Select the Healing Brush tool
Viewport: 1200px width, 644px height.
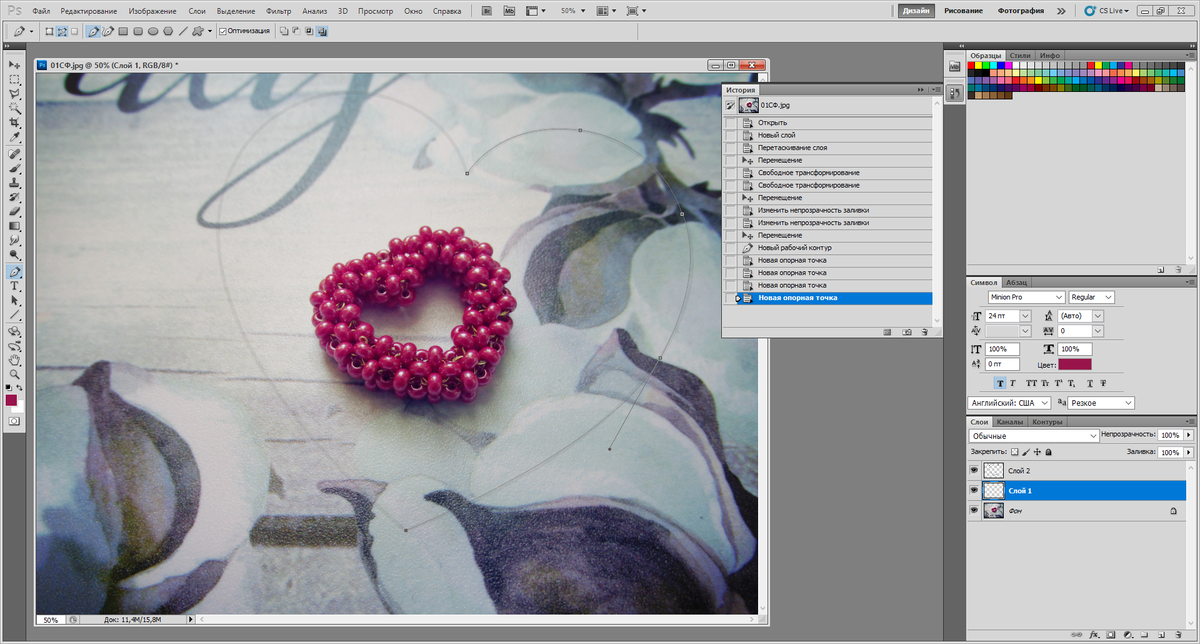click(14, 155)
